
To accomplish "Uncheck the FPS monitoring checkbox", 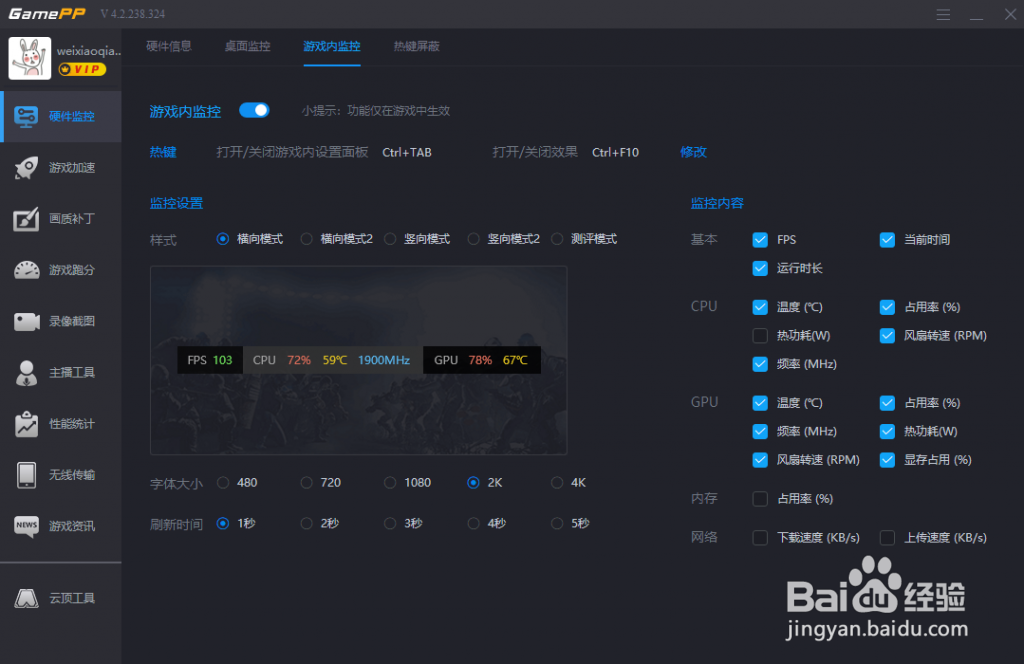I will coord(760,239).
